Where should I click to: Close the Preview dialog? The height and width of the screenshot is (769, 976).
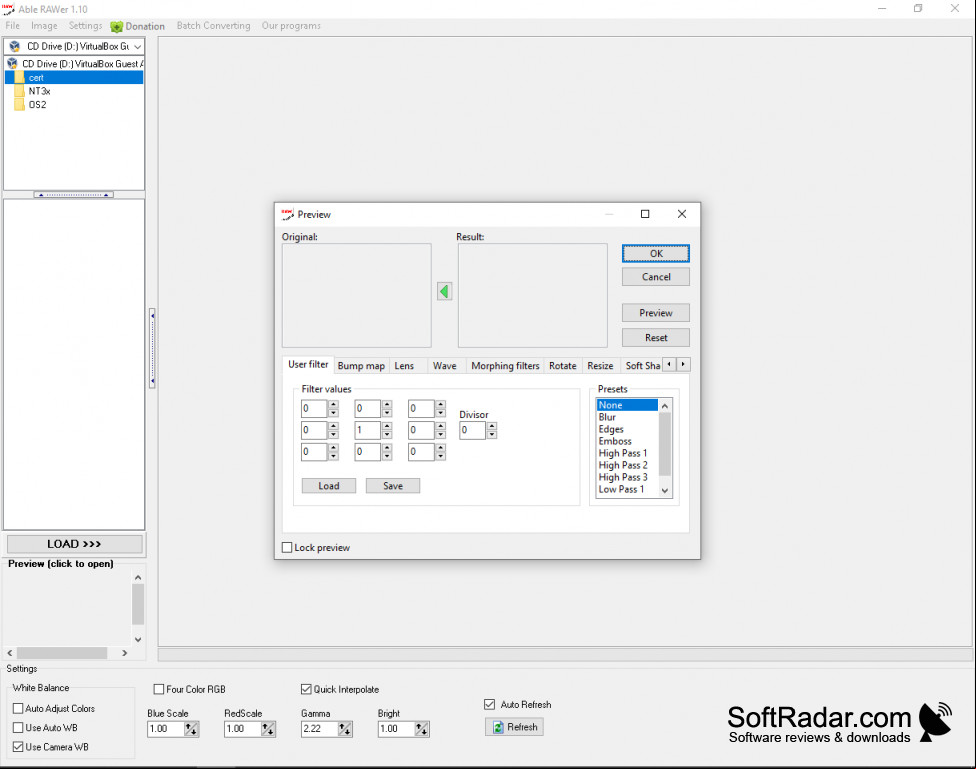pos(682,214)
